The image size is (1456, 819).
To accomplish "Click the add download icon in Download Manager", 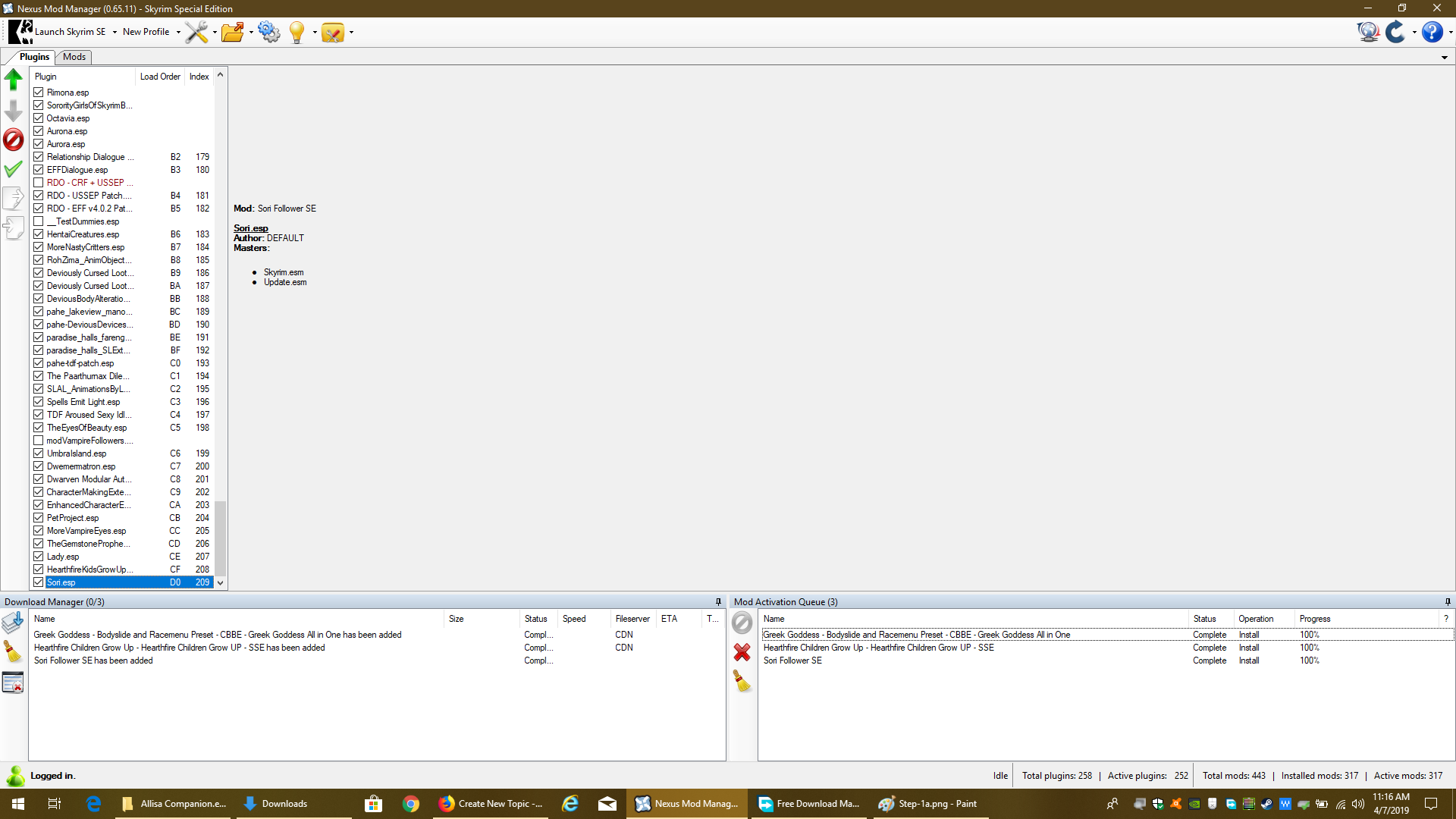I will click(13, 623).
